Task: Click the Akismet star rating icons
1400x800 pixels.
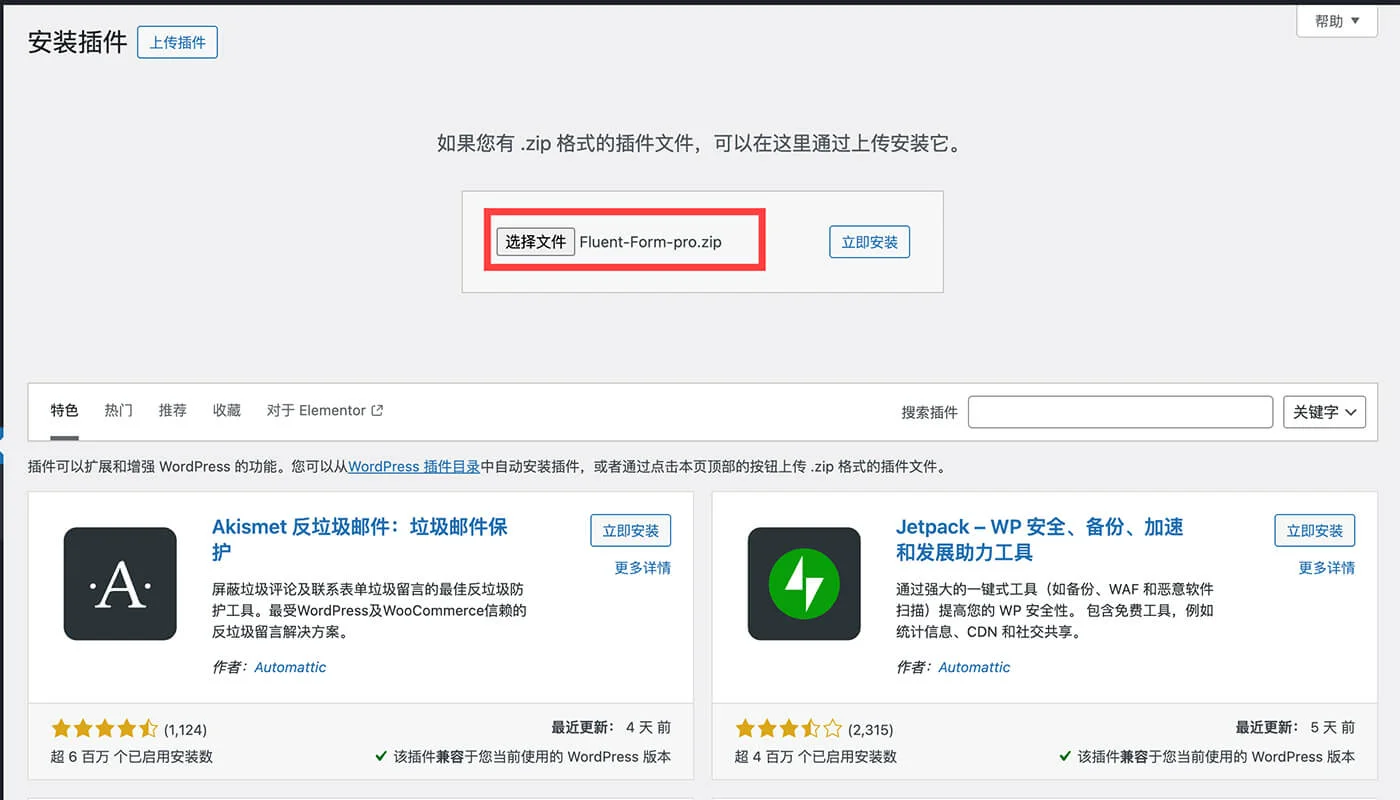Action: coord(104,729)
